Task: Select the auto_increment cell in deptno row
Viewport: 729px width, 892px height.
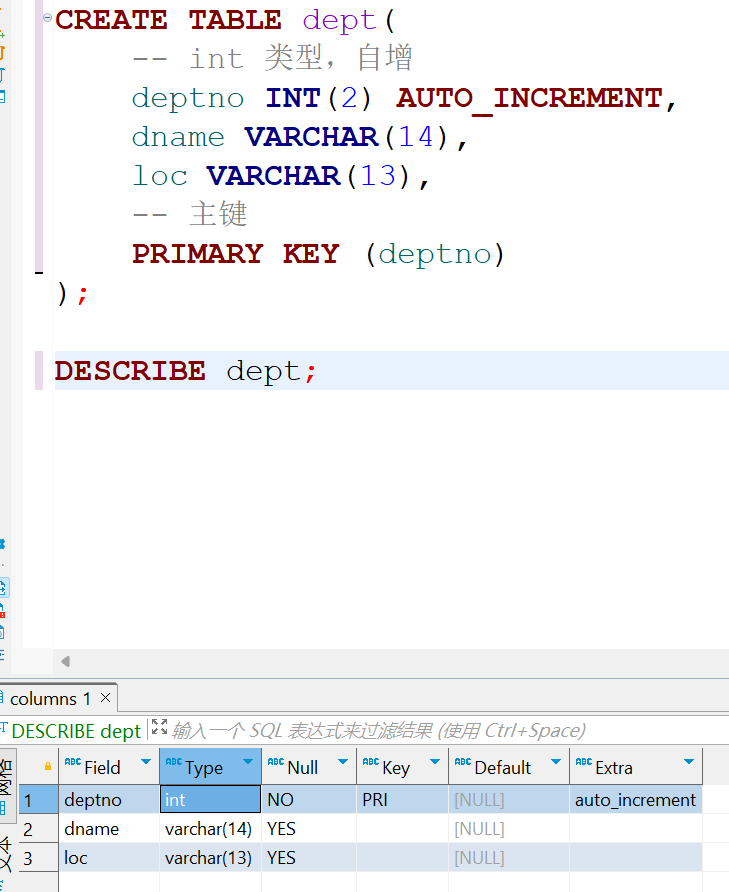Action: pos(635,800)
